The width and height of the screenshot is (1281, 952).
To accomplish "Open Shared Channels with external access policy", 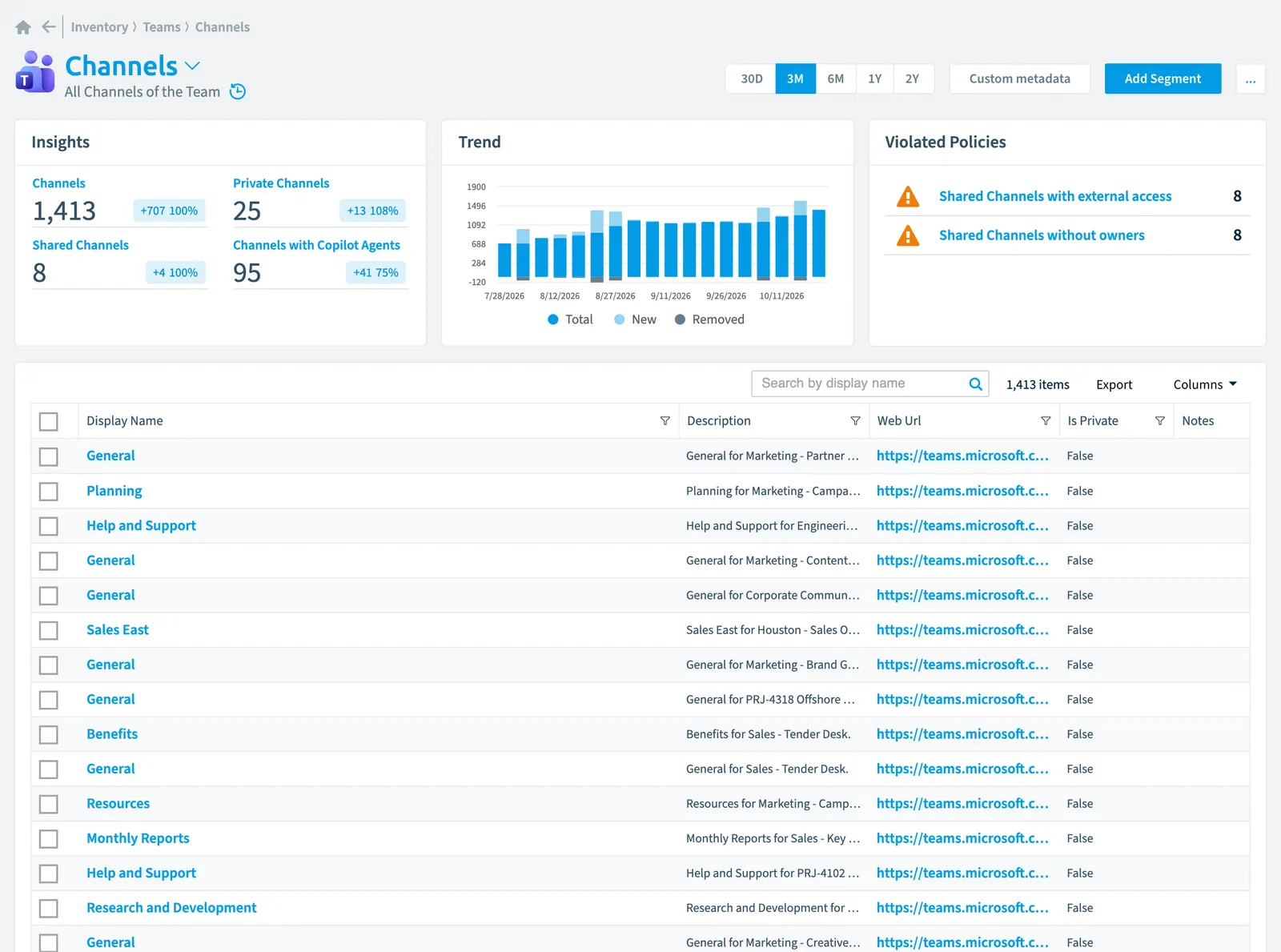I will coord(1054,196).
